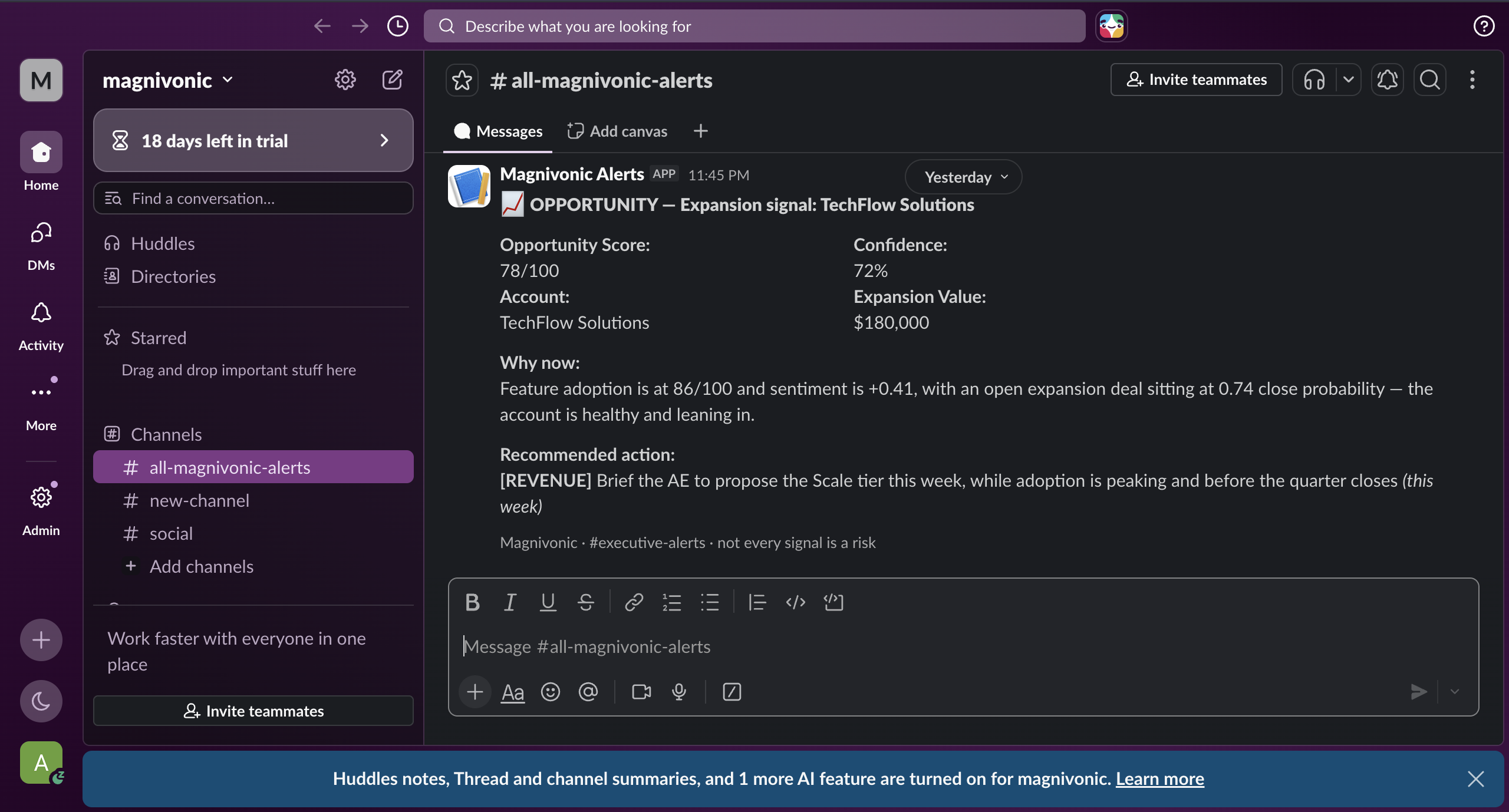The image size is (1509, 812).
Task: Open the history clock icon
Action: [398, 26]
